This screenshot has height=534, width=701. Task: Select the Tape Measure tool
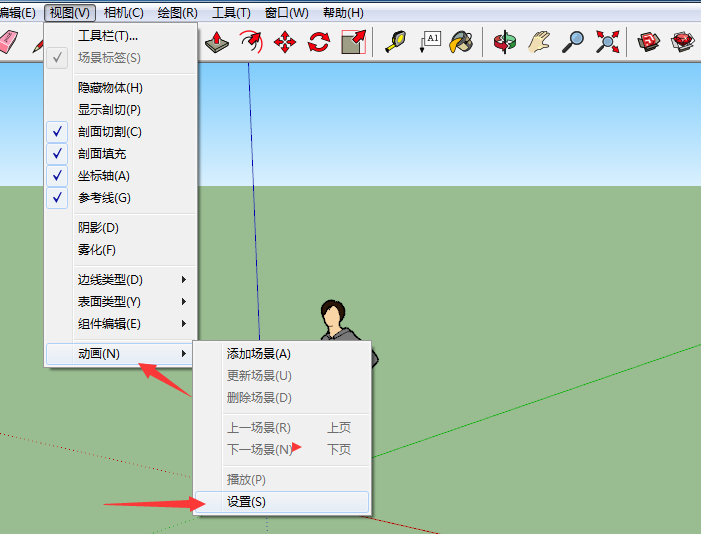click(396, 42)
